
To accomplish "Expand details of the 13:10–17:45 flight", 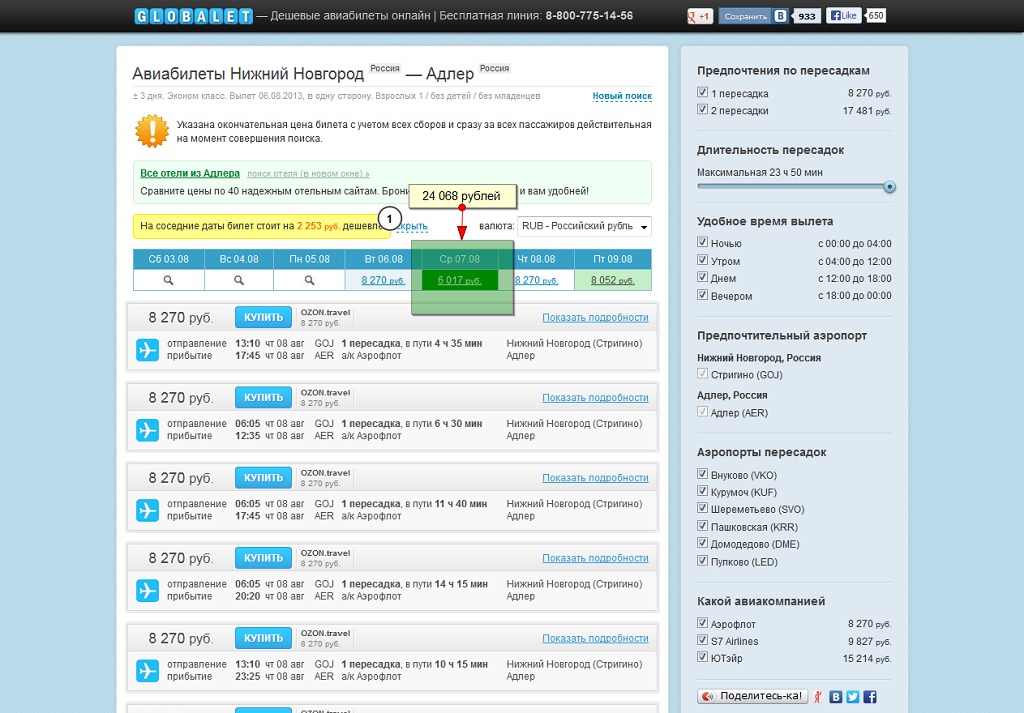I will (x=595, y=317).
